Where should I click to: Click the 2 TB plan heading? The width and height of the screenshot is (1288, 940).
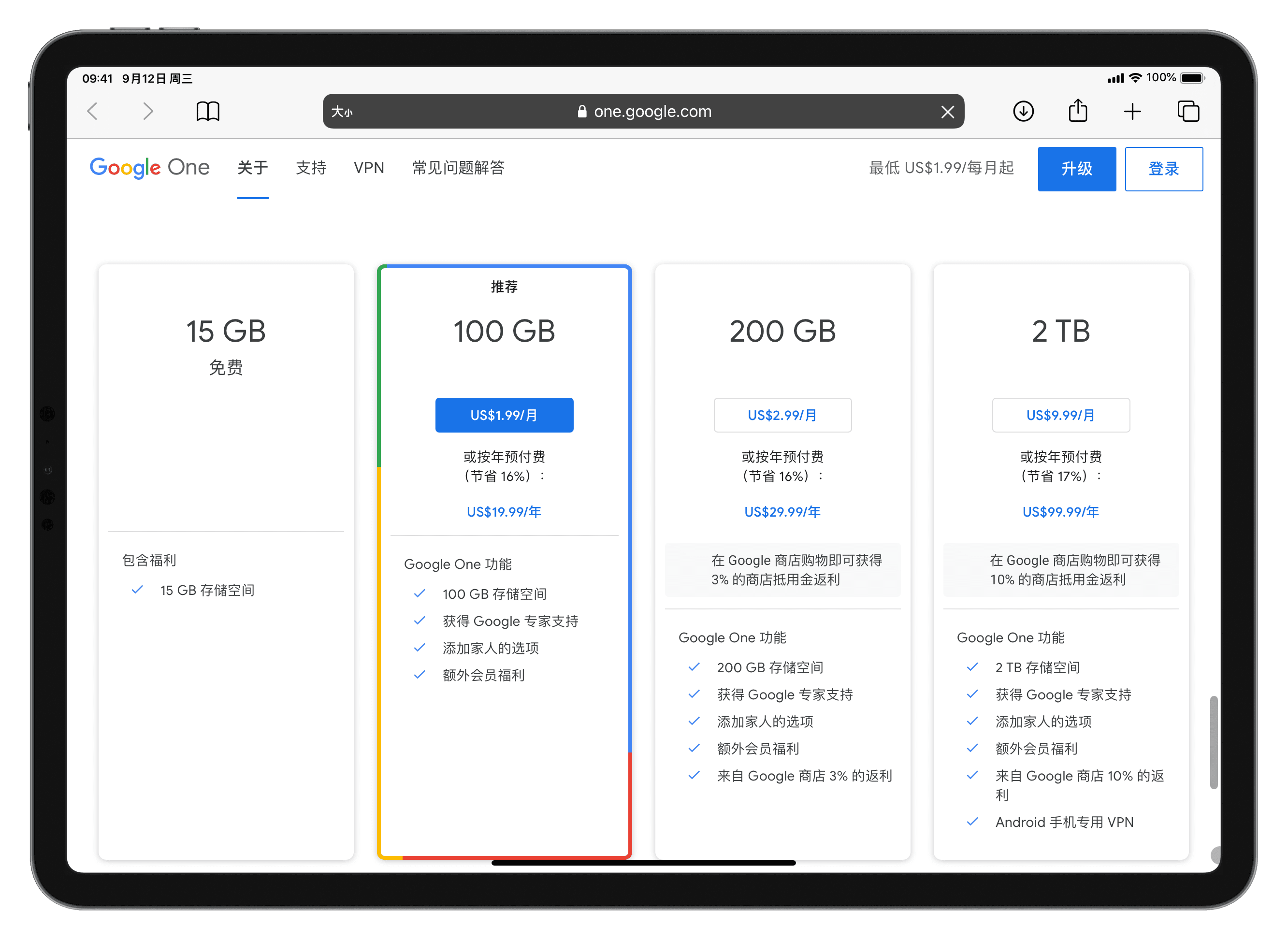tap(1060, 331)
